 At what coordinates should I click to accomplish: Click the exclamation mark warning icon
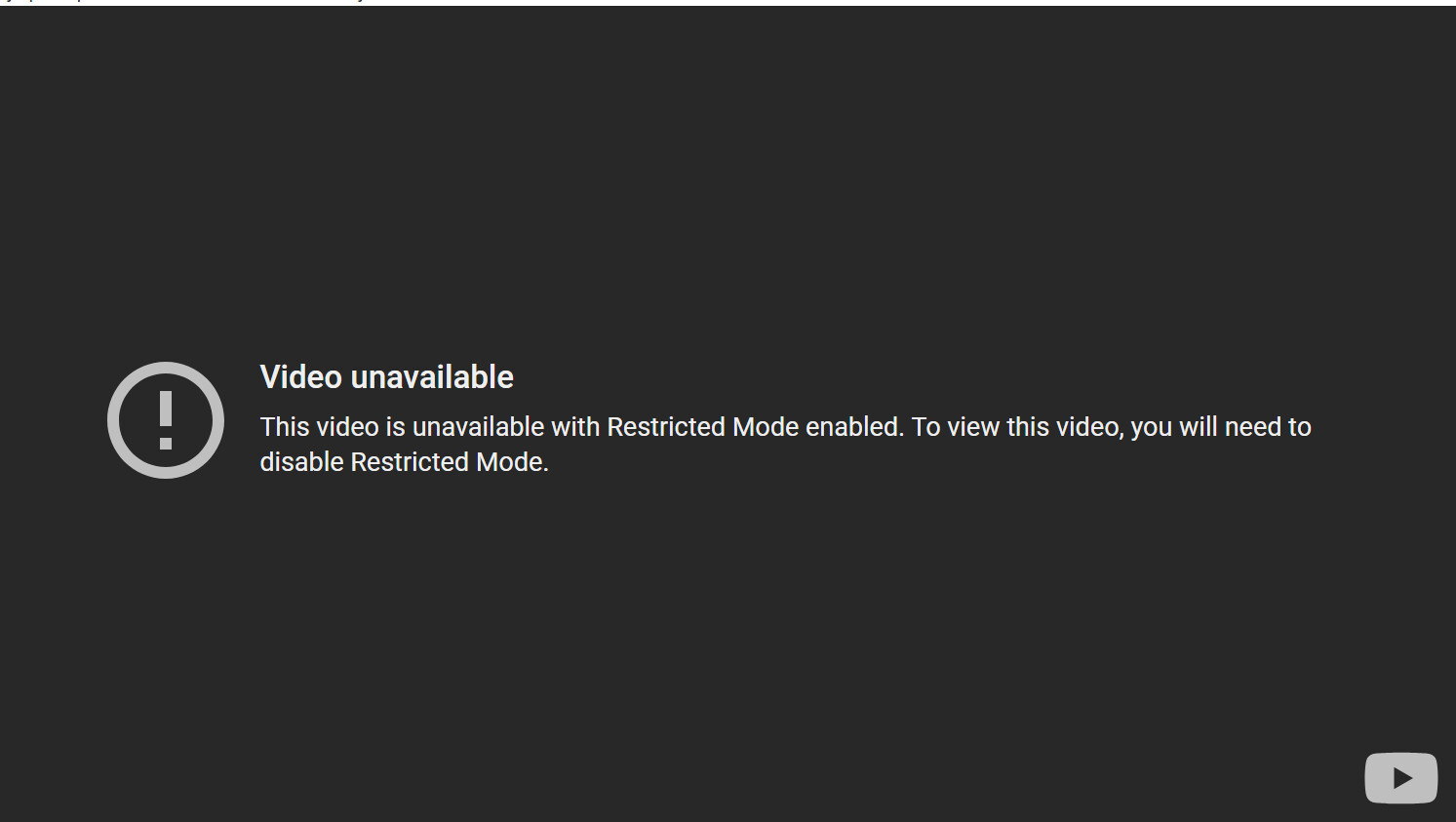tap(166, 420)
